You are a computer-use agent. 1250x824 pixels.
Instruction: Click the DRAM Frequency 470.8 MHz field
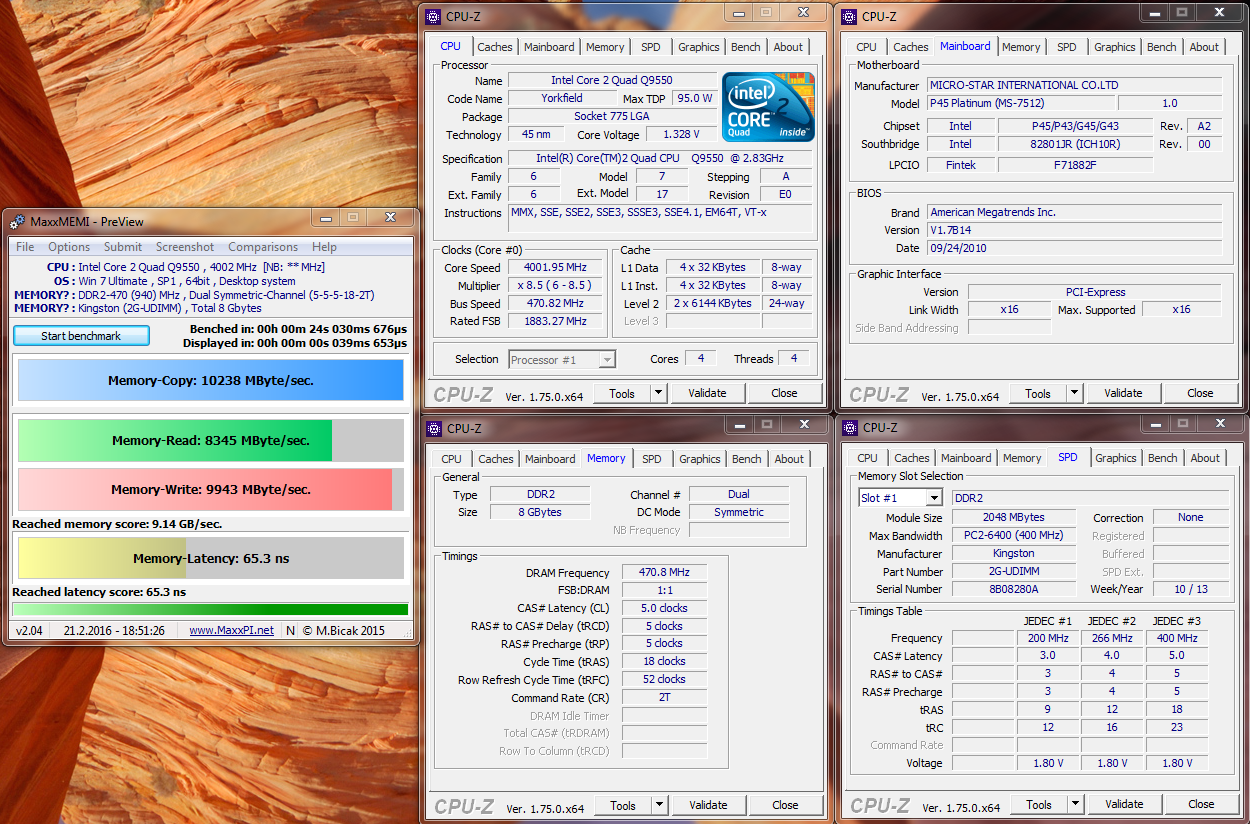pyautogui.click(x=665, y=573)
